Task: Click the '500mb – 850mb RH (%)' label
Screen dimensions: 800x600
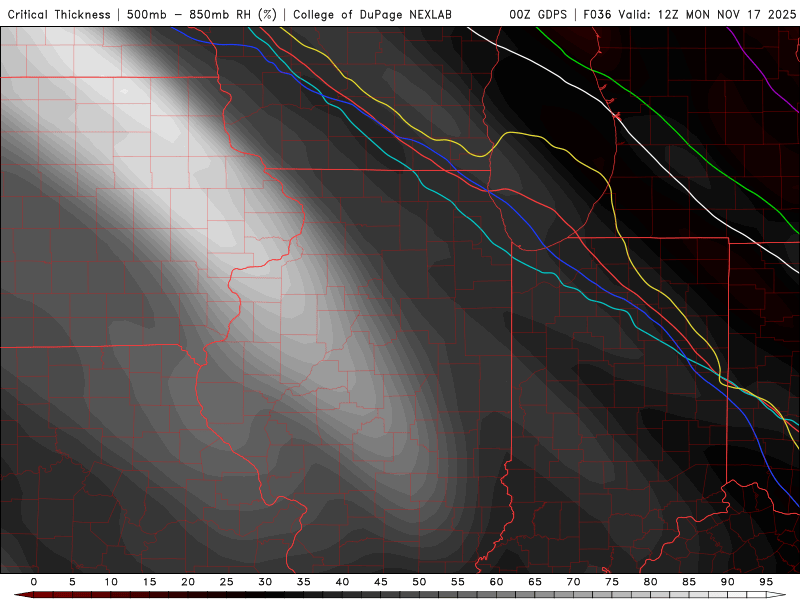Action: 202,14
